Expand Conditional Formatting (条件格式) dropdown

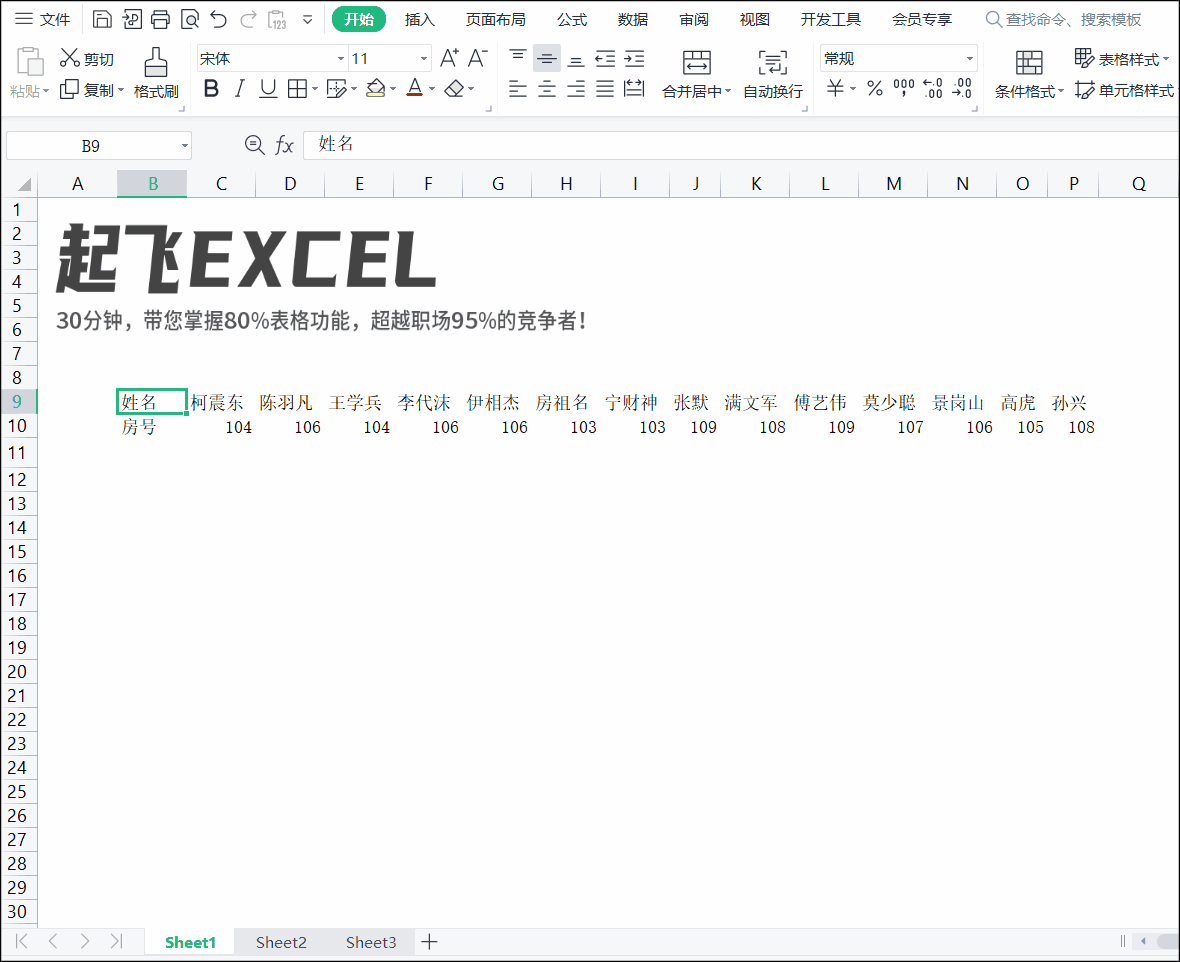click(1061, 91)
